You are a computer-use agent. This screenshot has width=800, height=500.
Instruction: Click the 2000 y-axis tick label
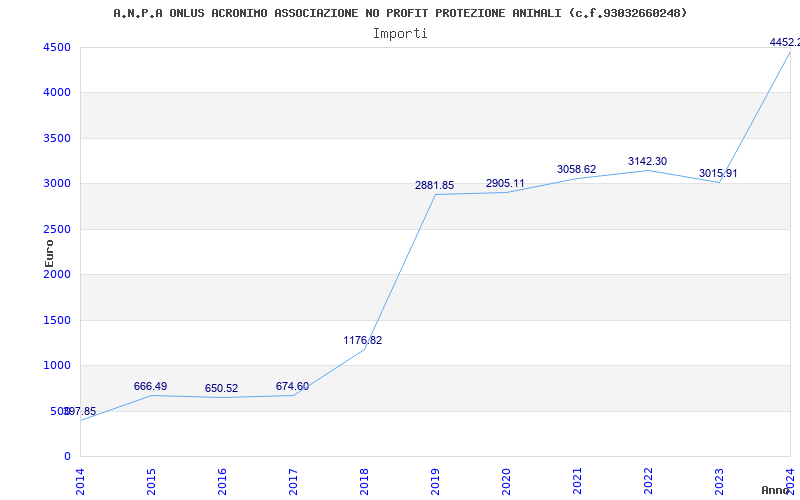(x=57, y=274)
